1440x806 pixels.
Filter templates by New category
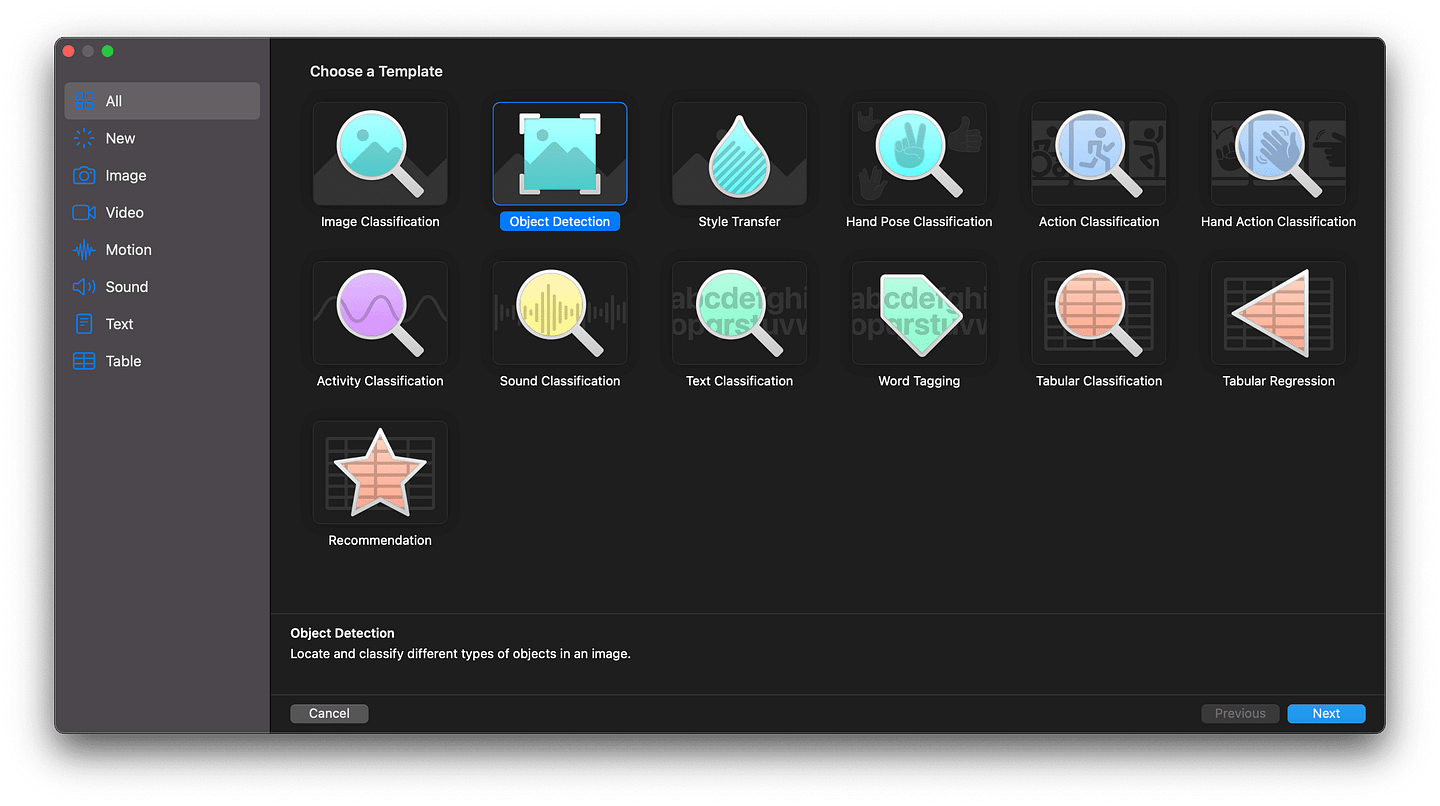coord(162,138)
